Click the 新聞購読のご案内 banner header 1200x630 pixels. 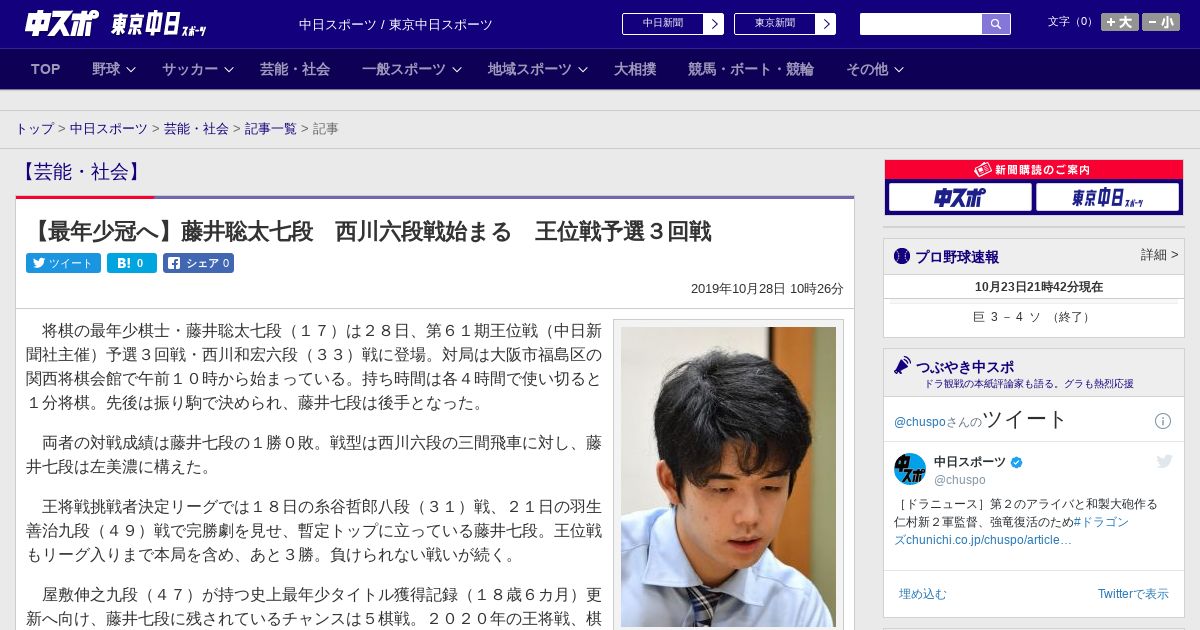pos(1034,170)
